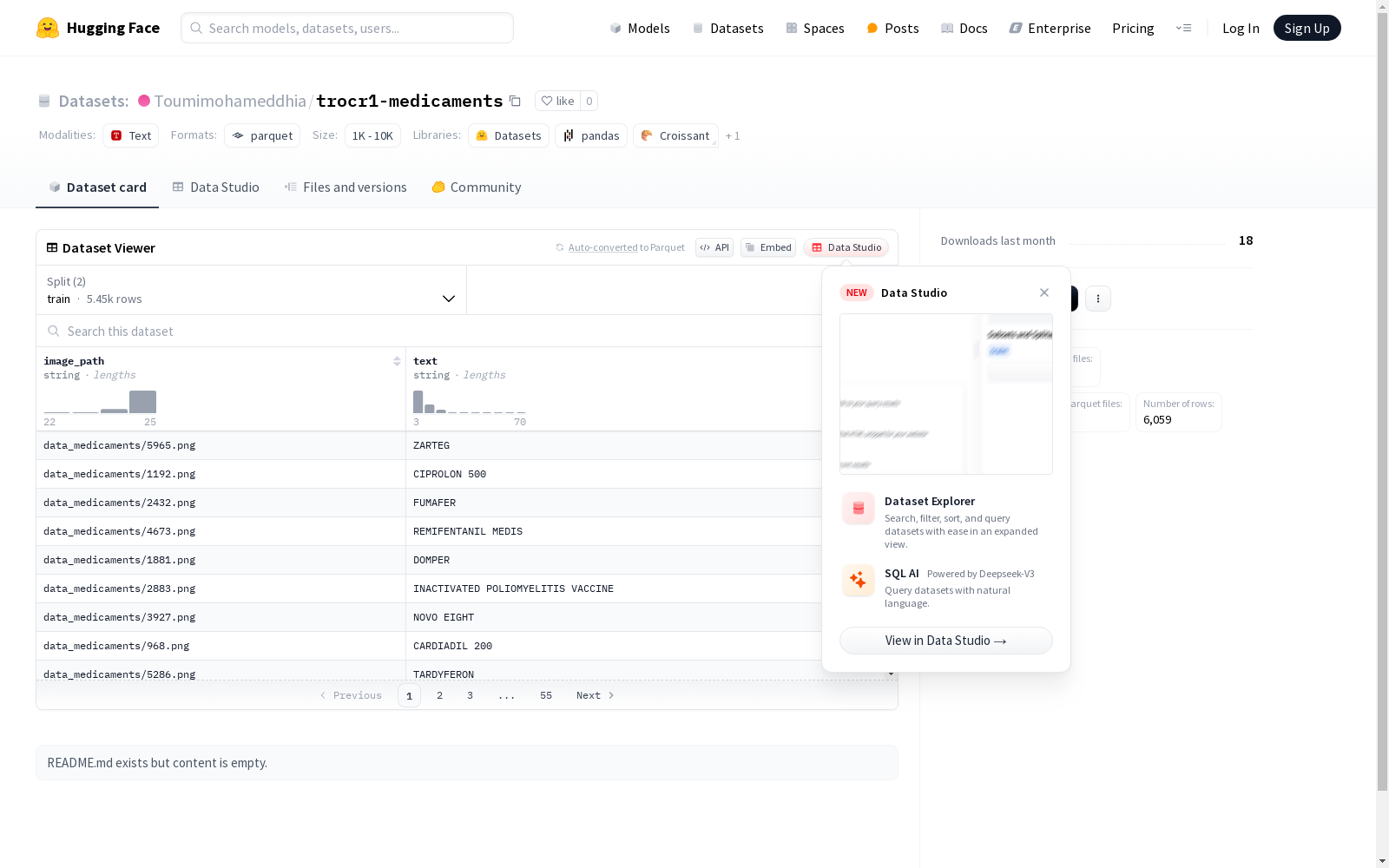This screenshot has width=1389, height=868.
Task: Expand the Split train dropdown
Action: click(252, 290)
